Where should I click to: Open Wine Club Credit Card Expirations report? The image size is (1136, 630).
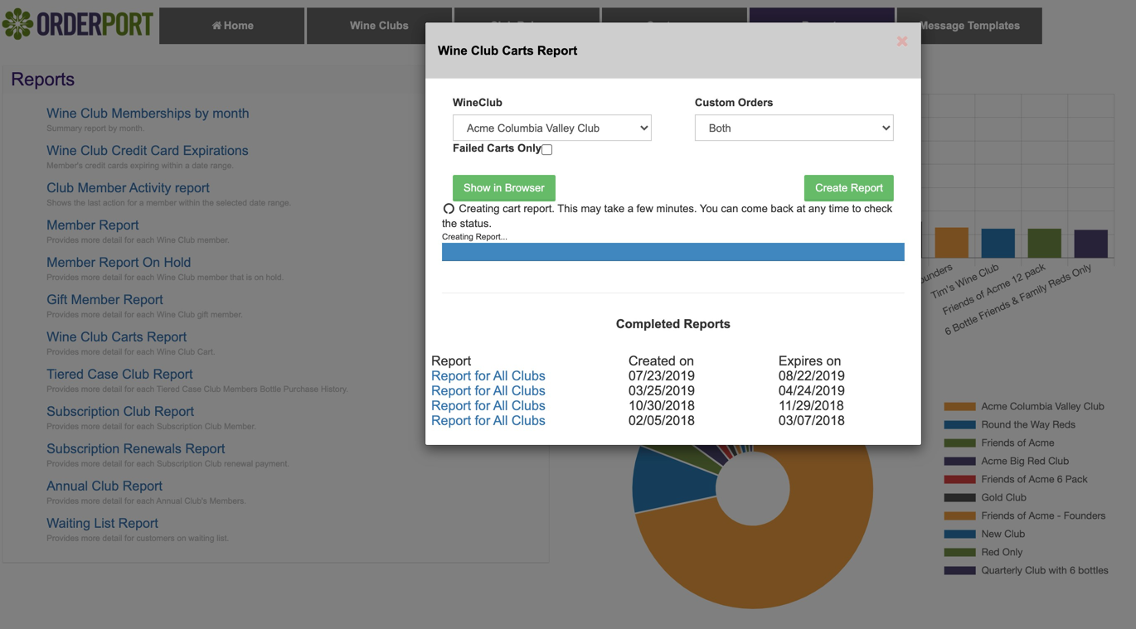coord(147,151)
